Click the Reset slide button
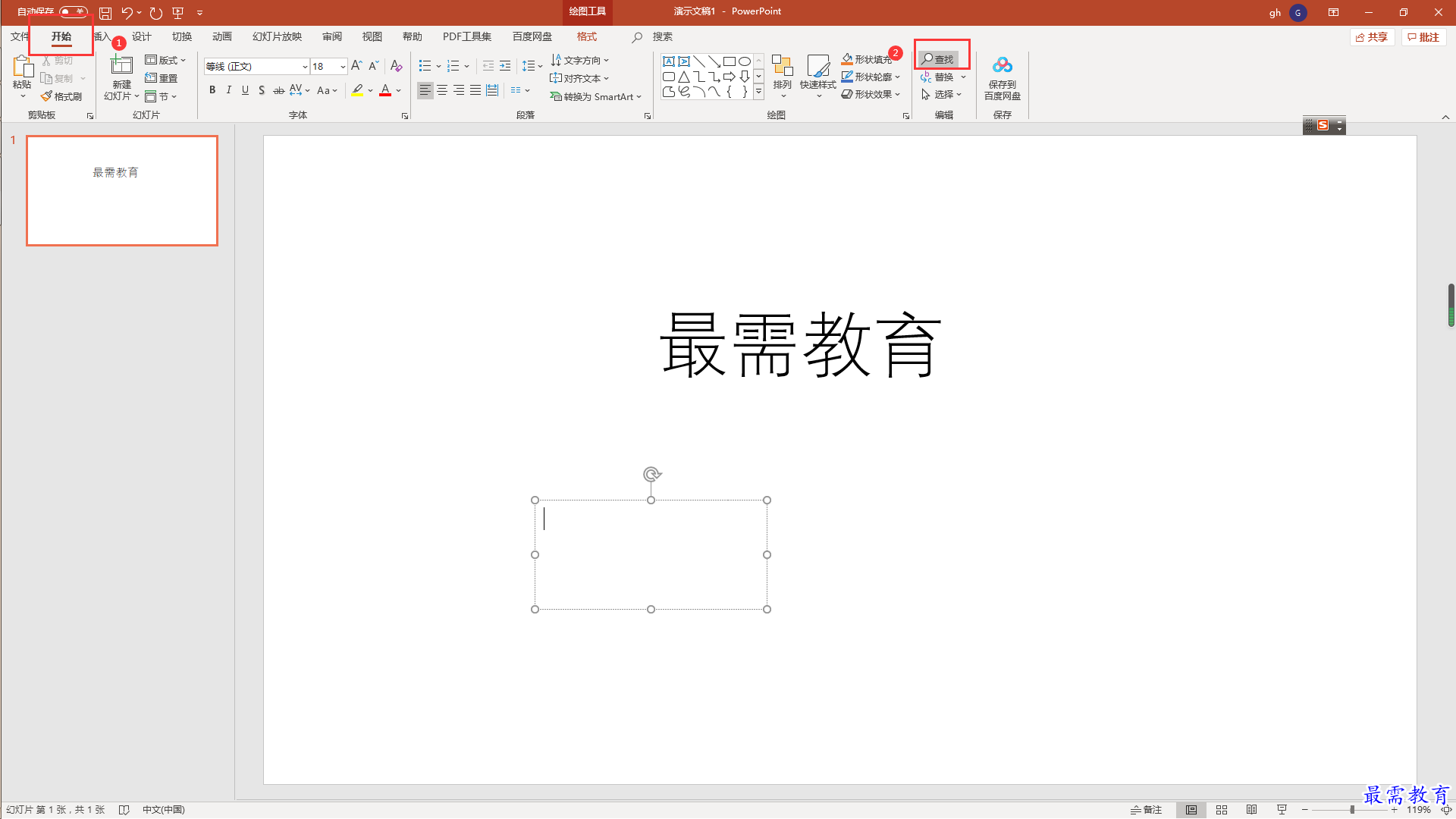This screenshot has height=819, width=1456. pos(161,78)
